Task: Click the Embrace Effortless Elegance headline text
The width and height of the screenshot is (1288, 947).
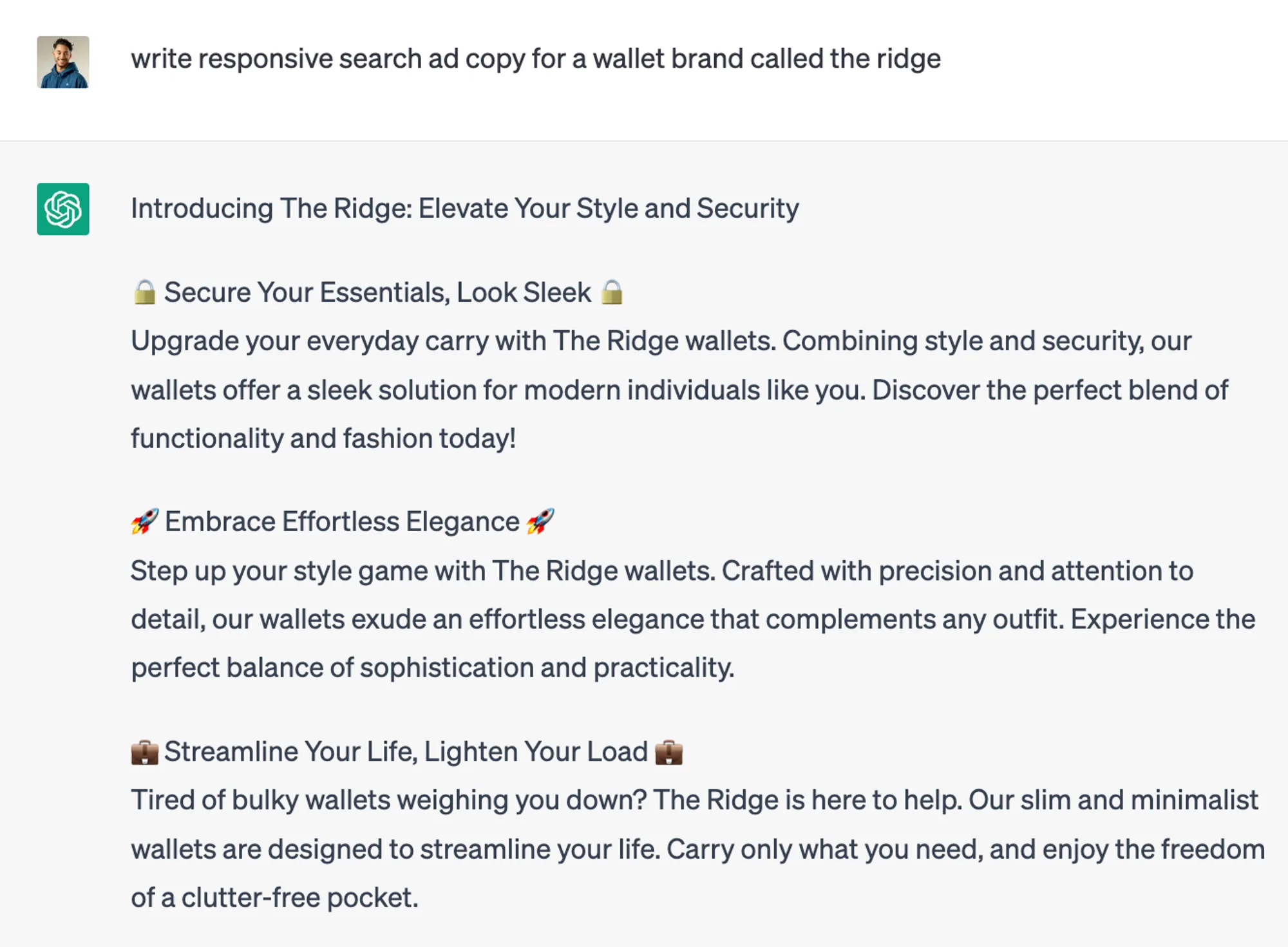Action: 342,521
